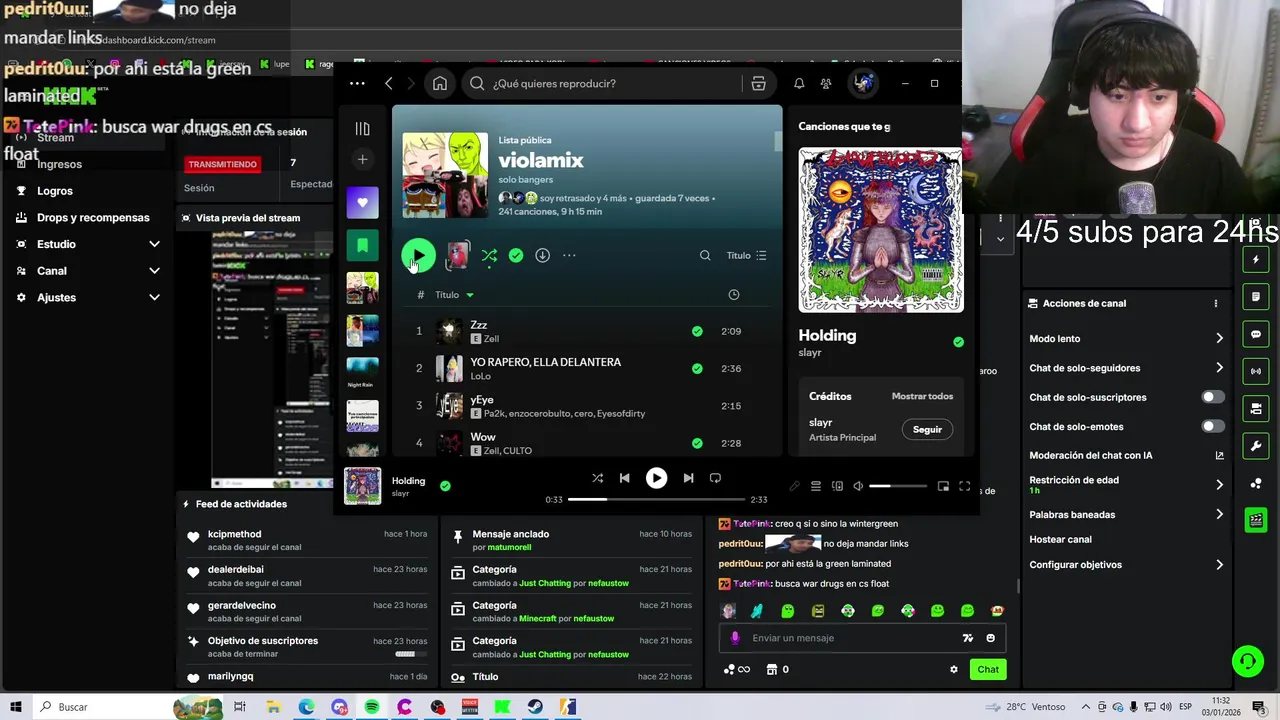
Task: Open Spotify miniplayer
Action: click(x=943, y=487)
